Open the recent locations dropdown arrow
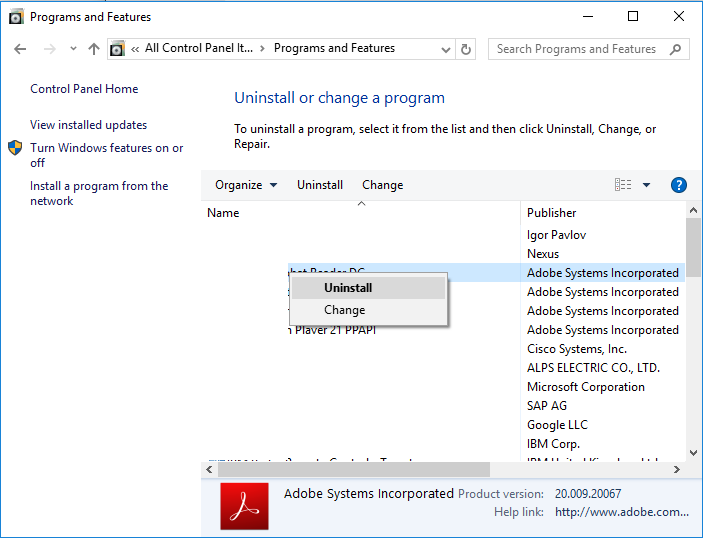The height and width of the screenshot is (538, 703). click(73, 48)
